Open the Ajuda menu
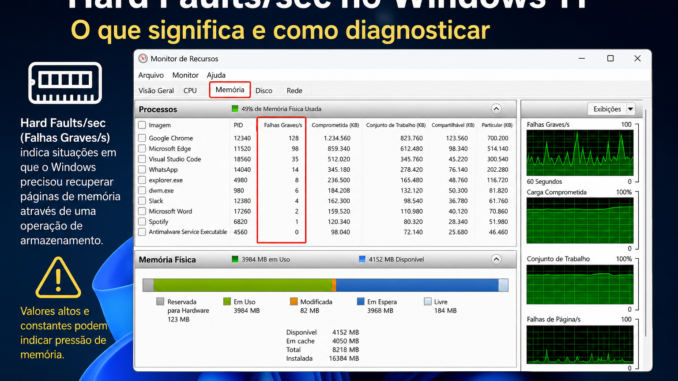Viewport: 678px width, 381px height. 216,75
